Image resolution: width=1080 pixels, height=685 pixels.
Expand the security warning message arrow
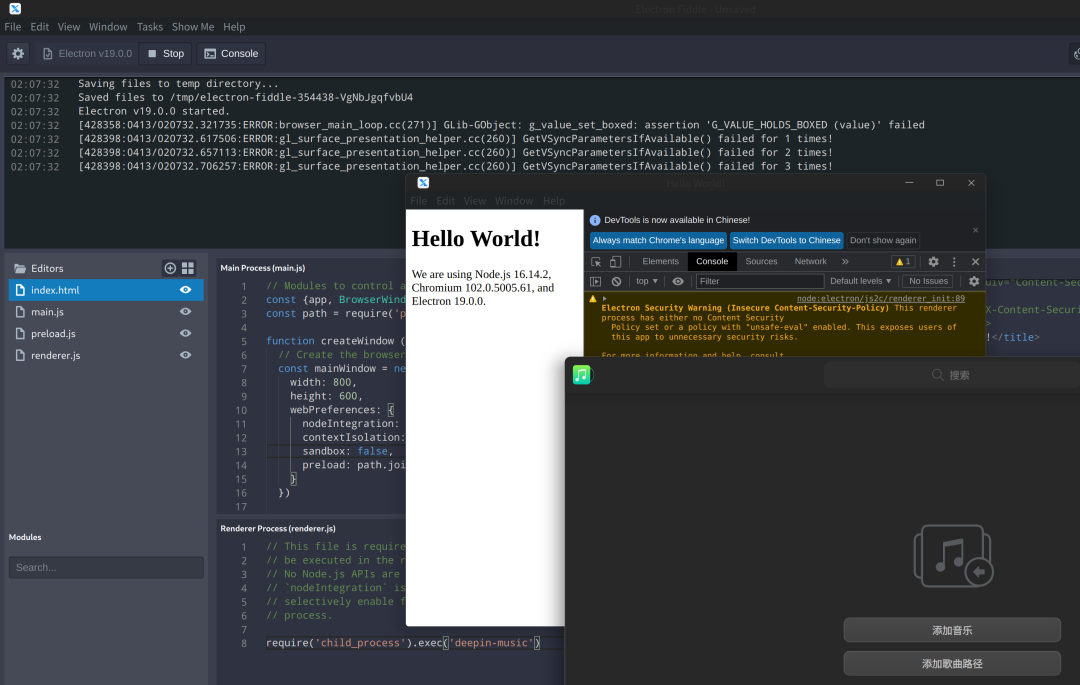[605, 299]
